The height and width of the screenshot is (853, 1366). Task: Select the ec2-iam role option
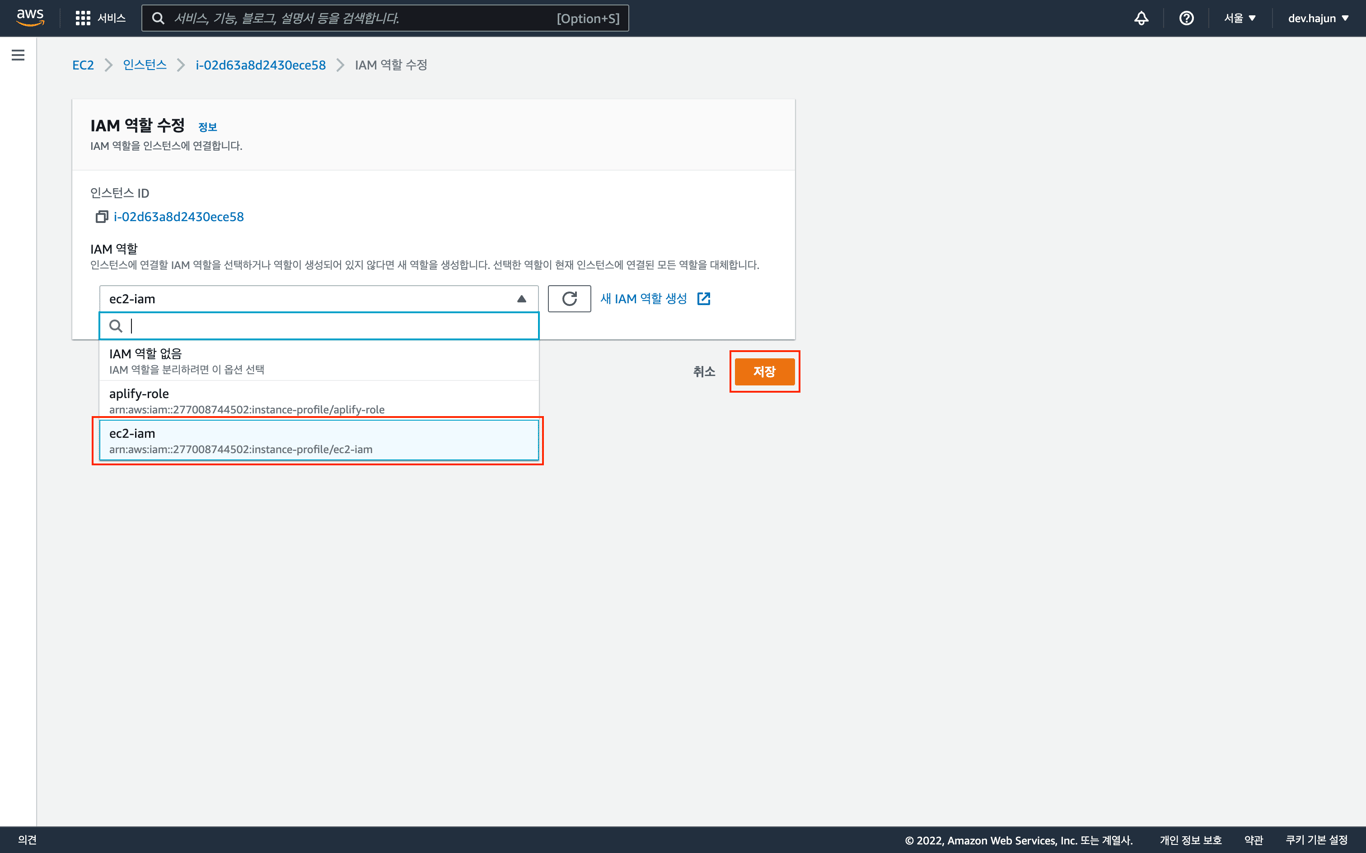319,441
